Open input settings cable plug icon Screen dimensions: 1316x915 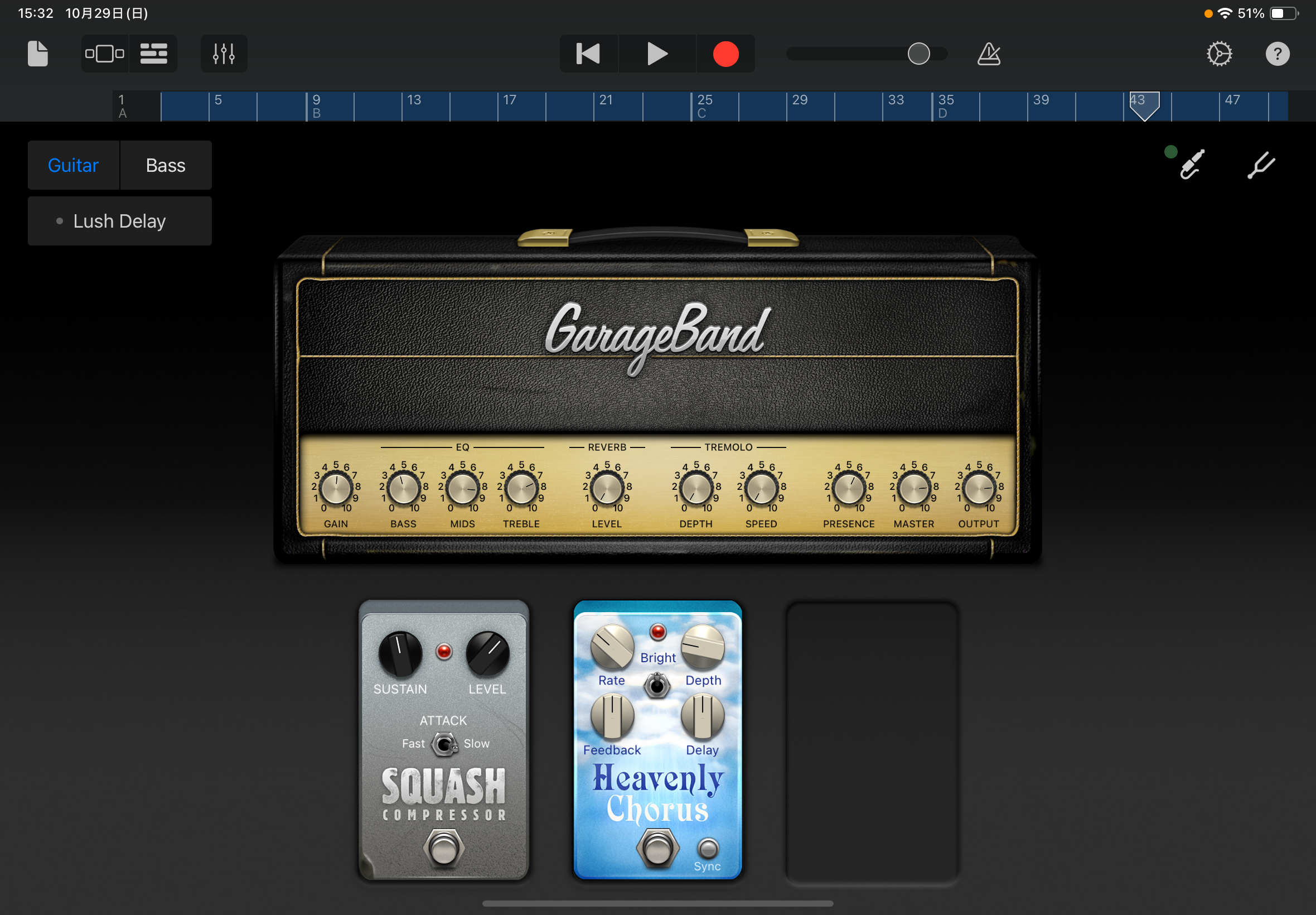pyautogui.click(x=1192, y=165)
